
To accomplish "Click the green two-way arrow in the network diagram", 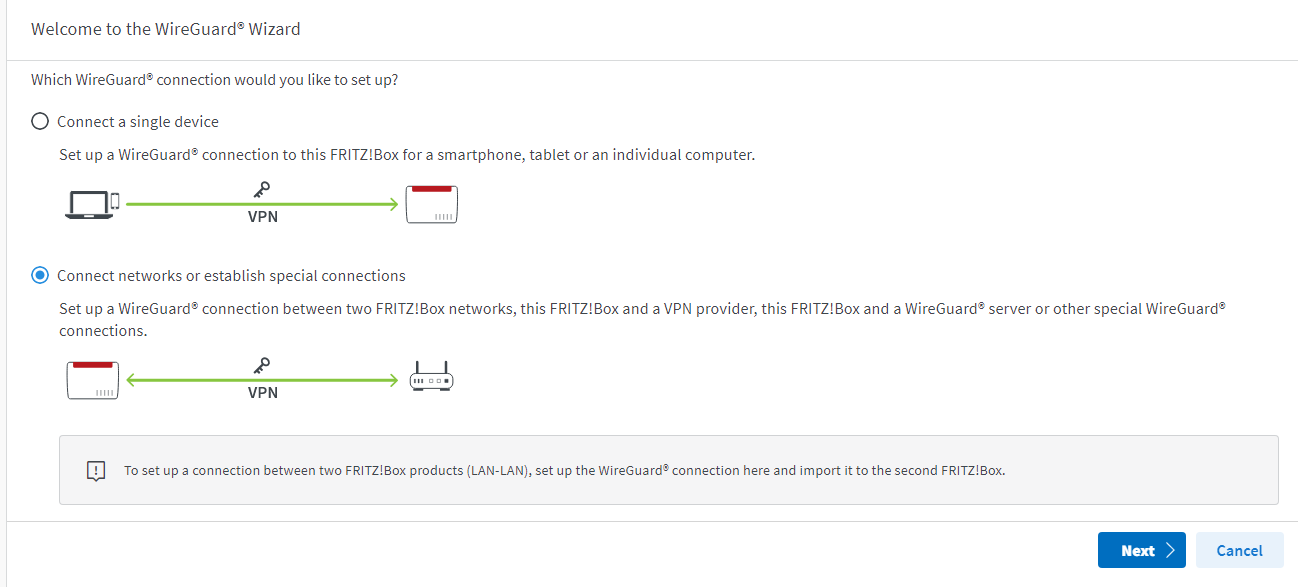I will (263, 380).
